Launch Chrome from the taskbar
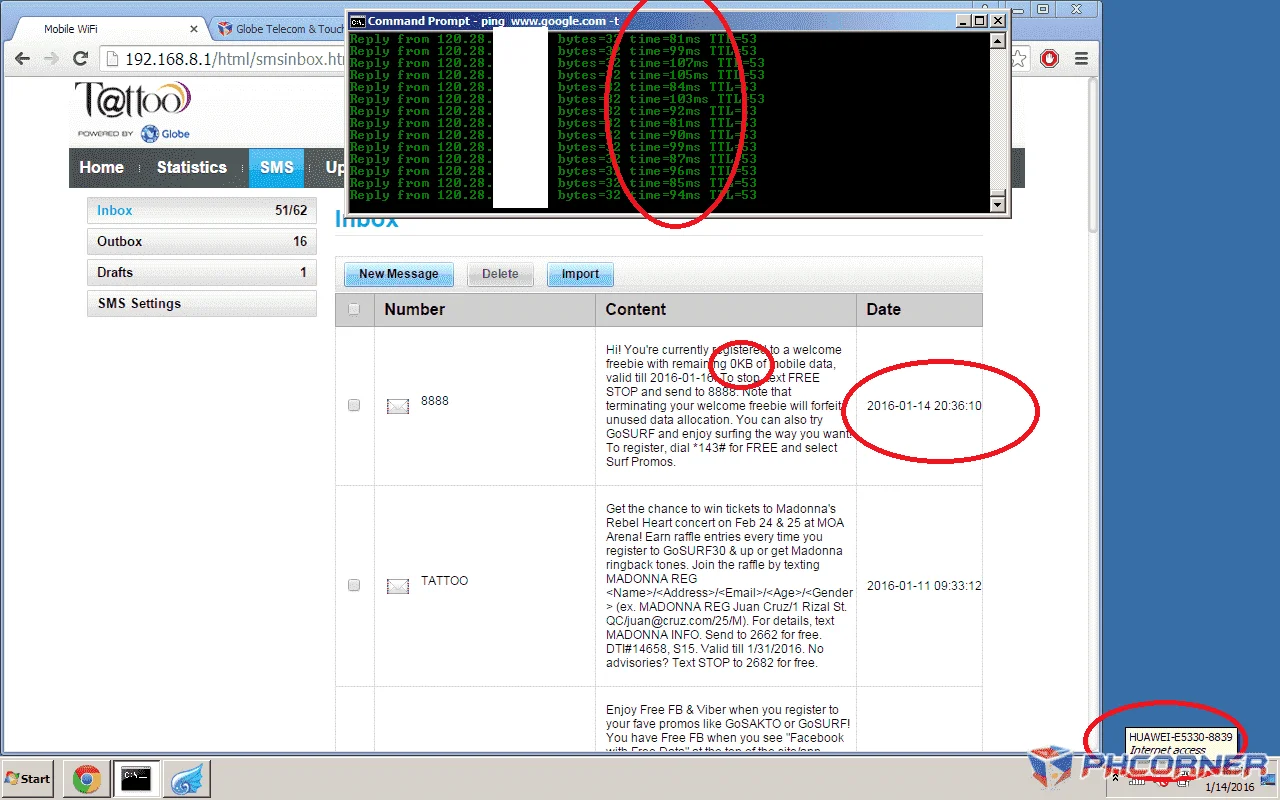Viewport: 1280px width, 800px height. (x=86, y=778)
